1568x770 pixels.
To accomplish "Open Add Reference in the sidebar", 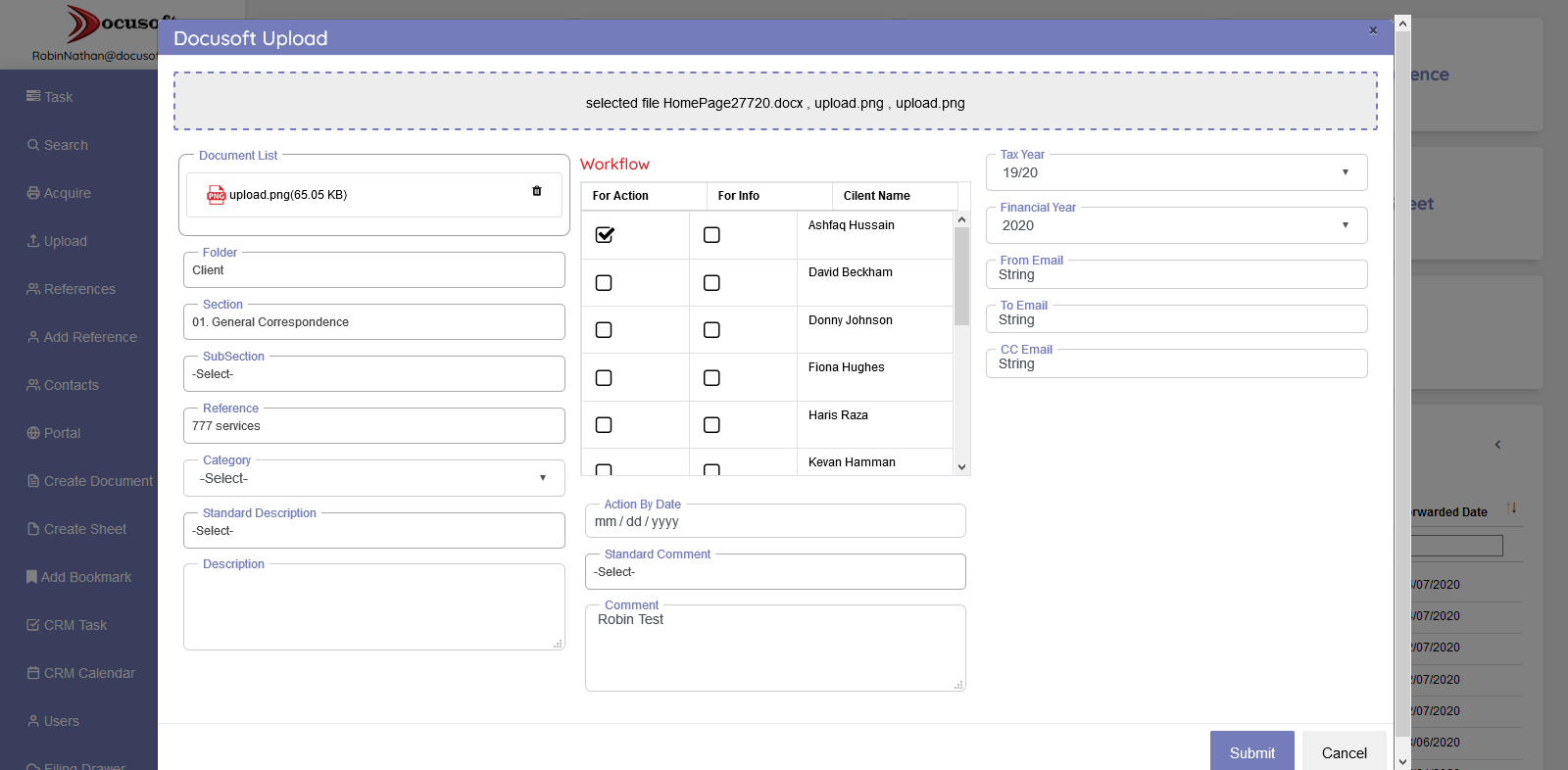I will [x=81, y=337].
